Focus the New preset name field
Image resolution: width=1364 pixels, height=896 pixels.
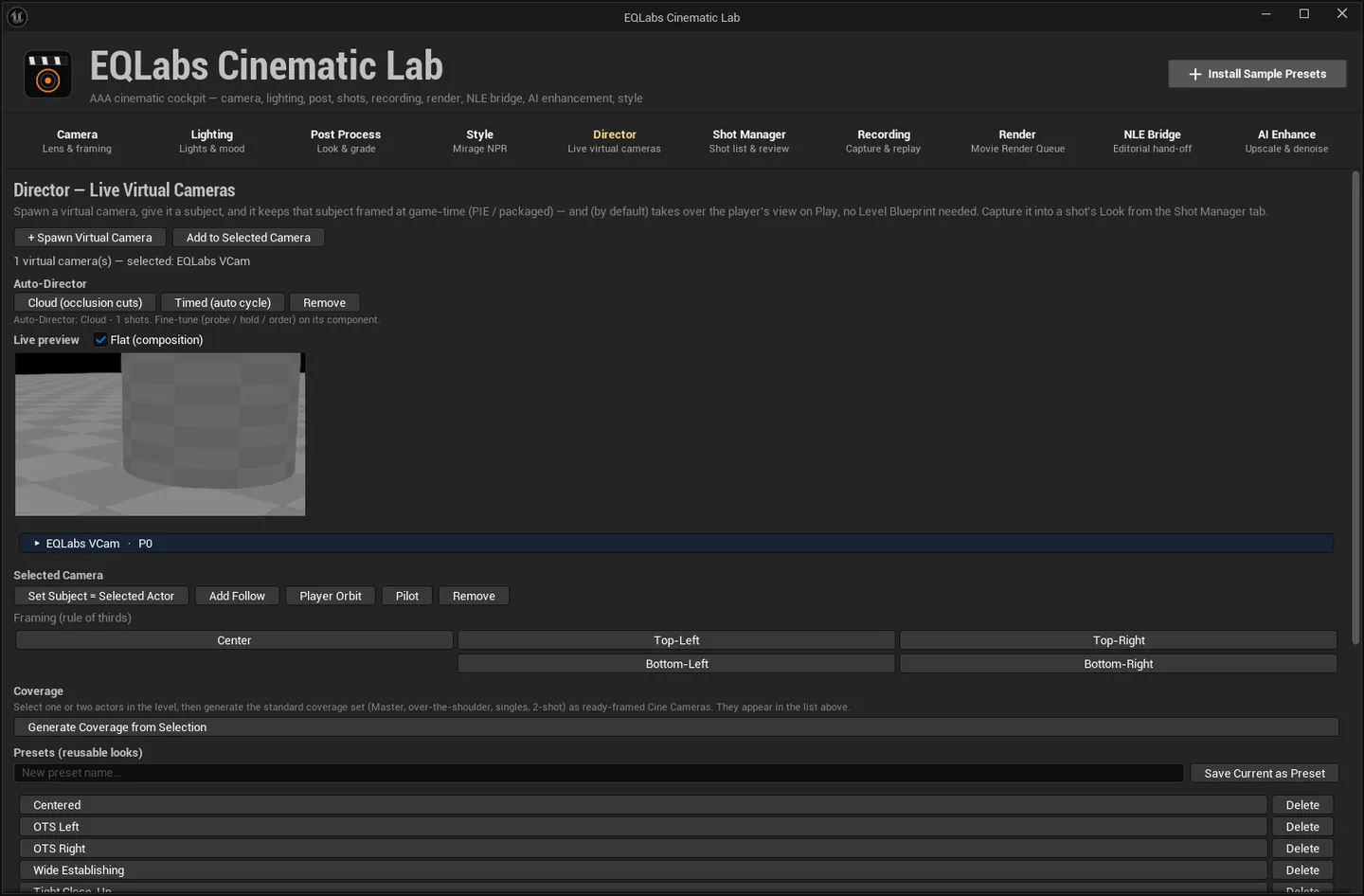tap(599, 773)
